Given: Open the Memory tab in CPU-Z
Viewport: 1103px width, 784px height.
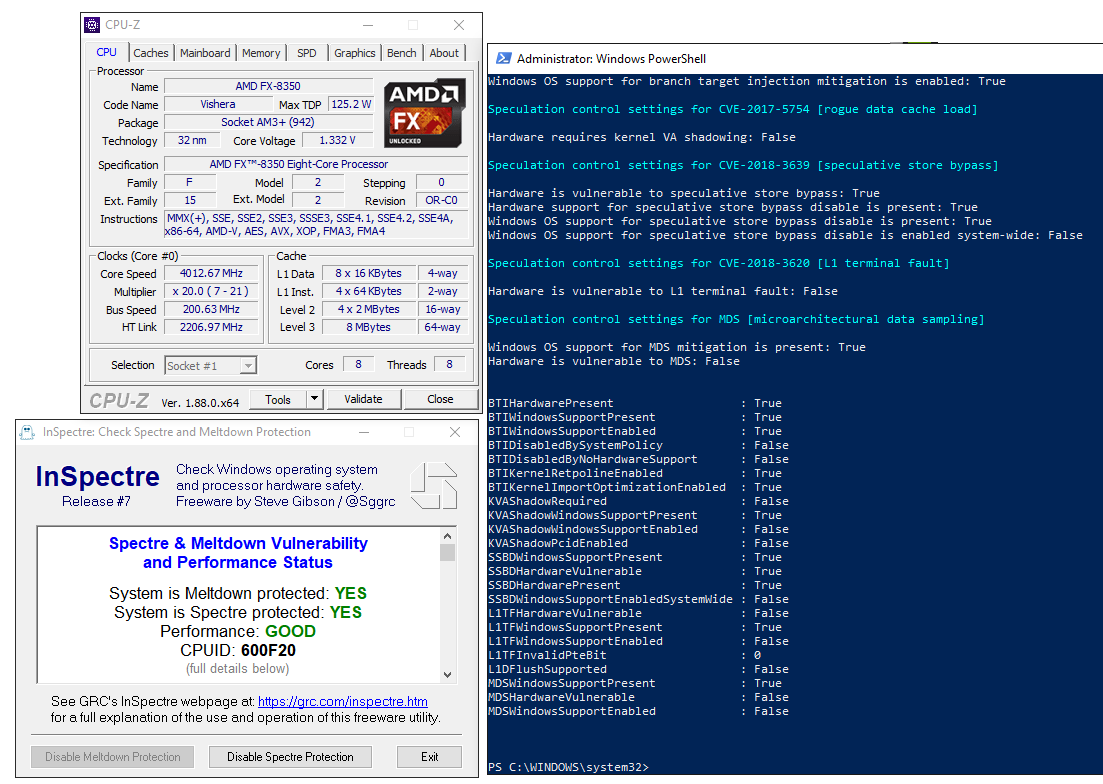Looking at the screenshot, I should coord(261,53).
